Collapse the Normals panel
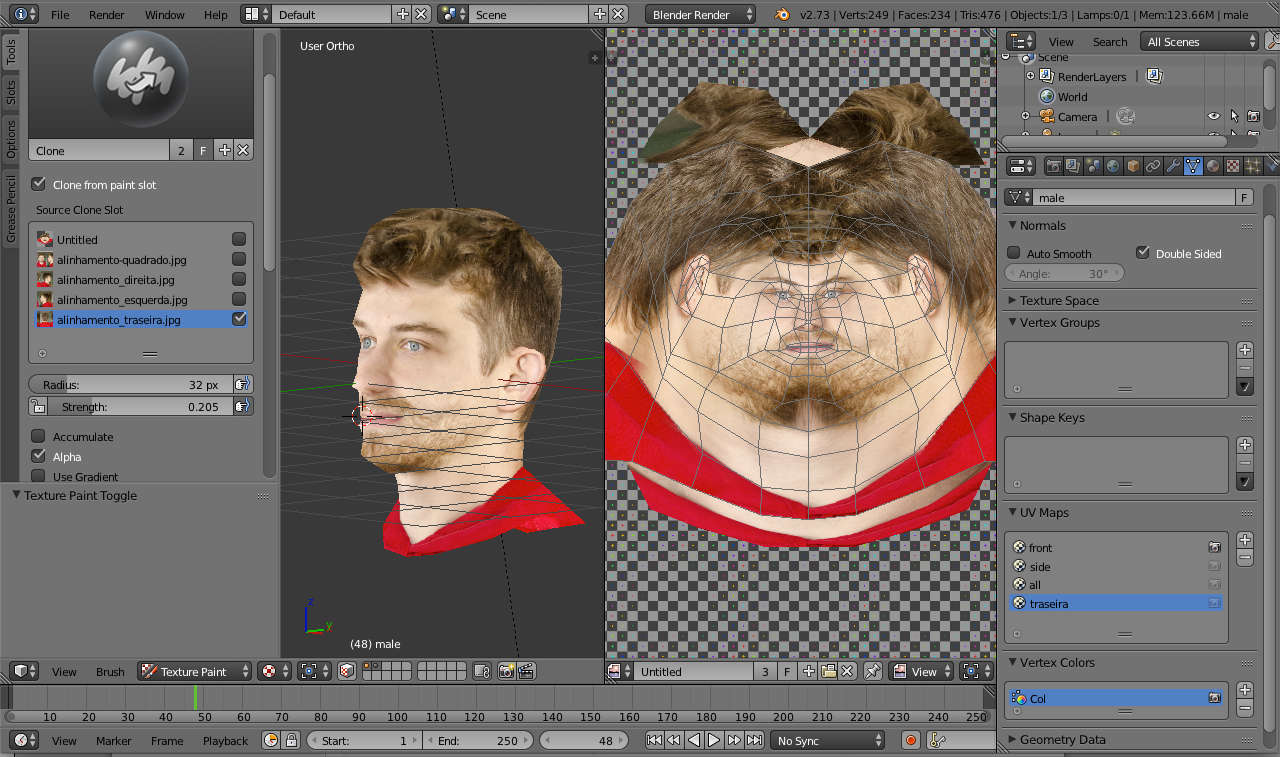 [1042, 225]
